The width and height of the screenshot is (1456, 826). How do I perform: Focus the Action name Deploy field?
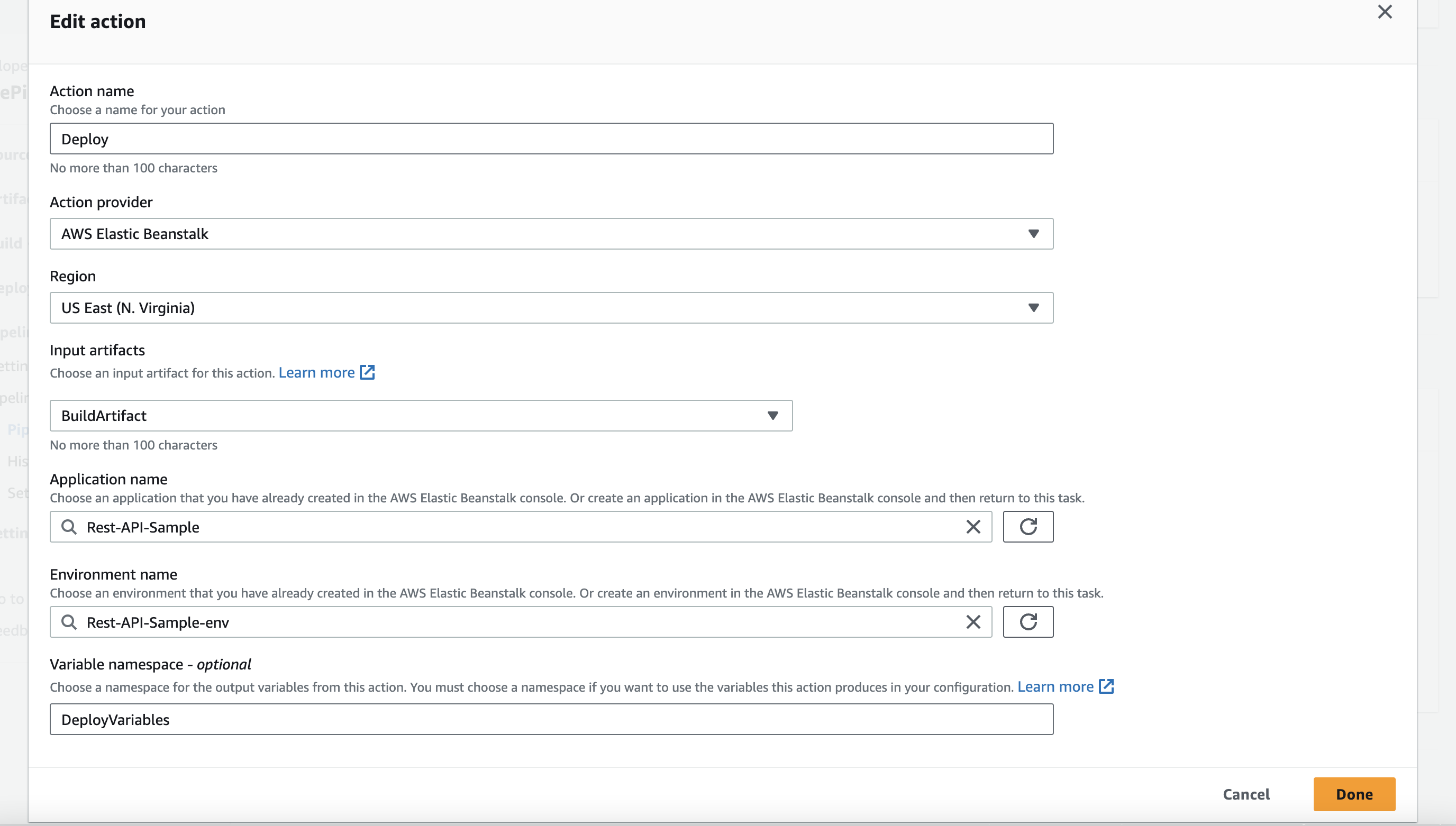[550, 139]
